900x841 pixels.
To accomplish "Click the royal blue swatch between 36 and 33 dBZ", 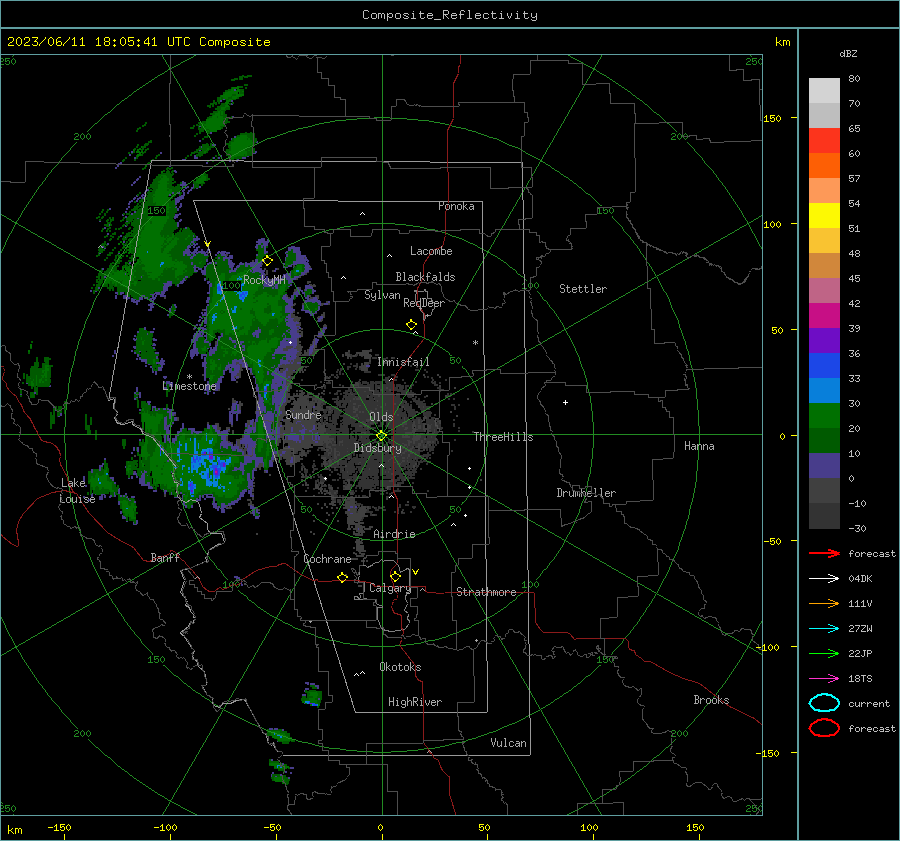I will (824, 366).
